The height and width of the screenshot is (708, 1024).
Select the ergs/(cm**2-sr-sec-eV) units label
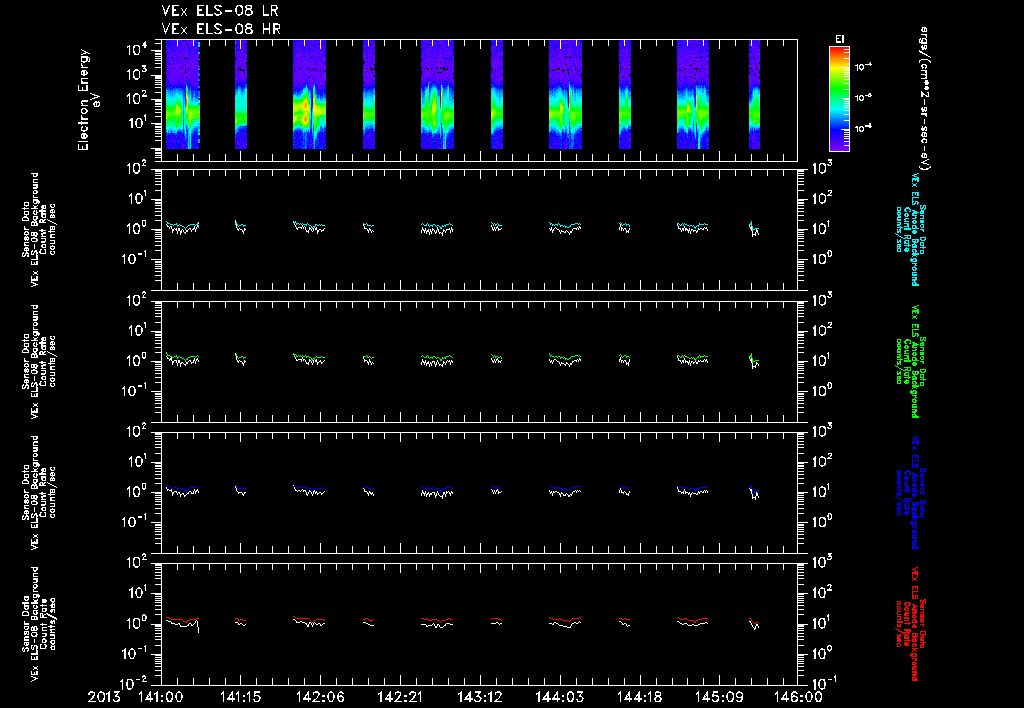point(924,98)
